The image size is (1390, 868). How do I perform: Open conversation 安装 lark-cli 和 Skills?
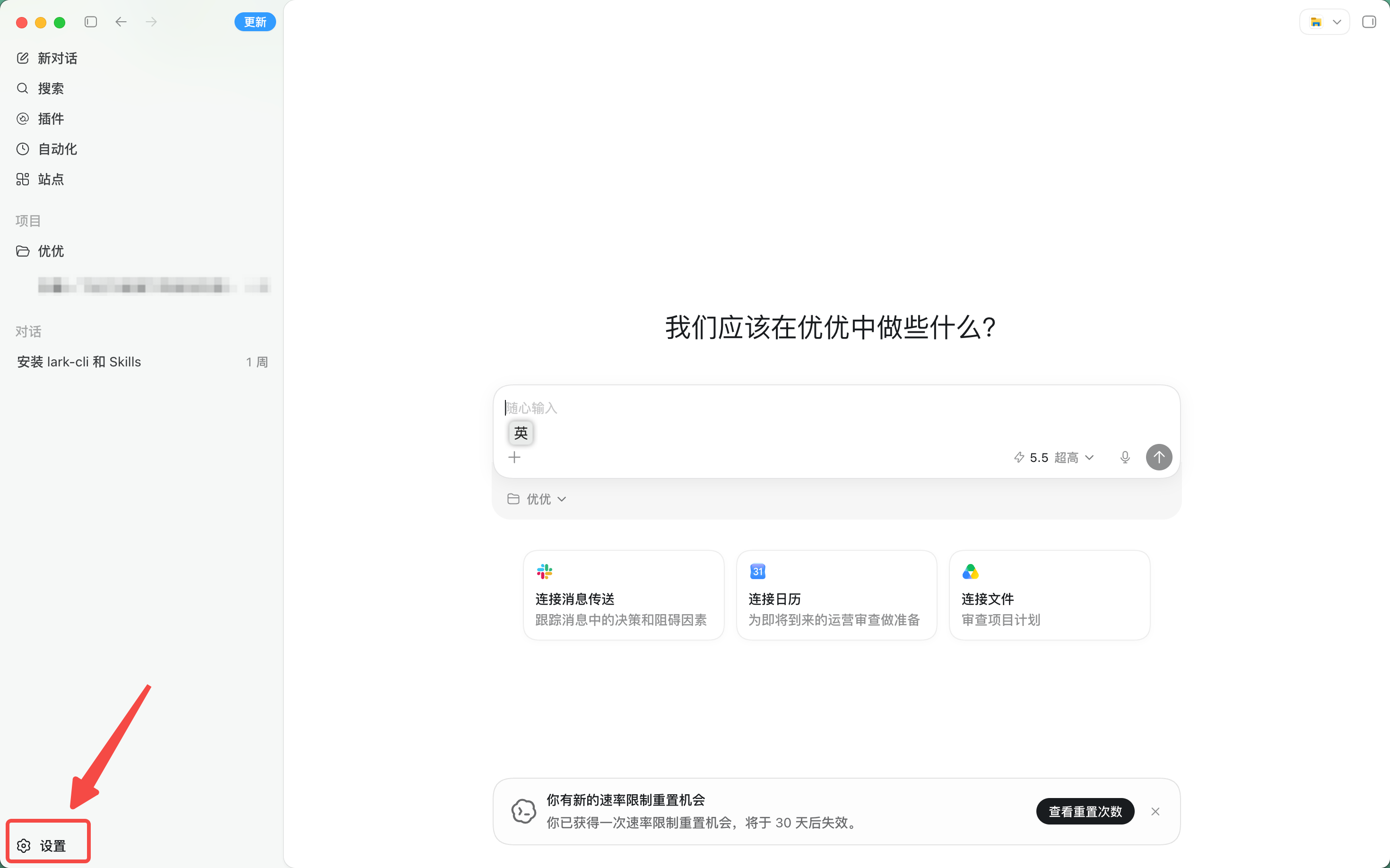tap(142, 362)
